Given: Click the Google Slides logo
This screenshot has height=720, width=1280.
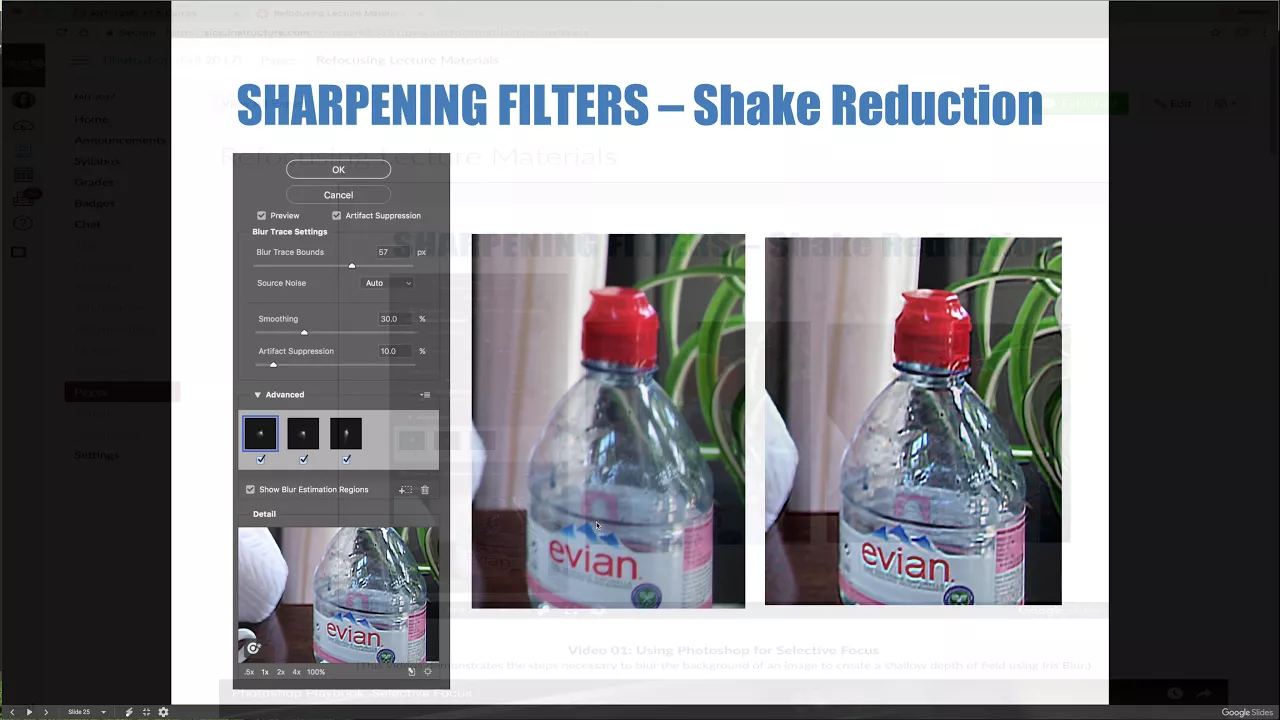Looking at the screenshot, I should [1247, 712].
